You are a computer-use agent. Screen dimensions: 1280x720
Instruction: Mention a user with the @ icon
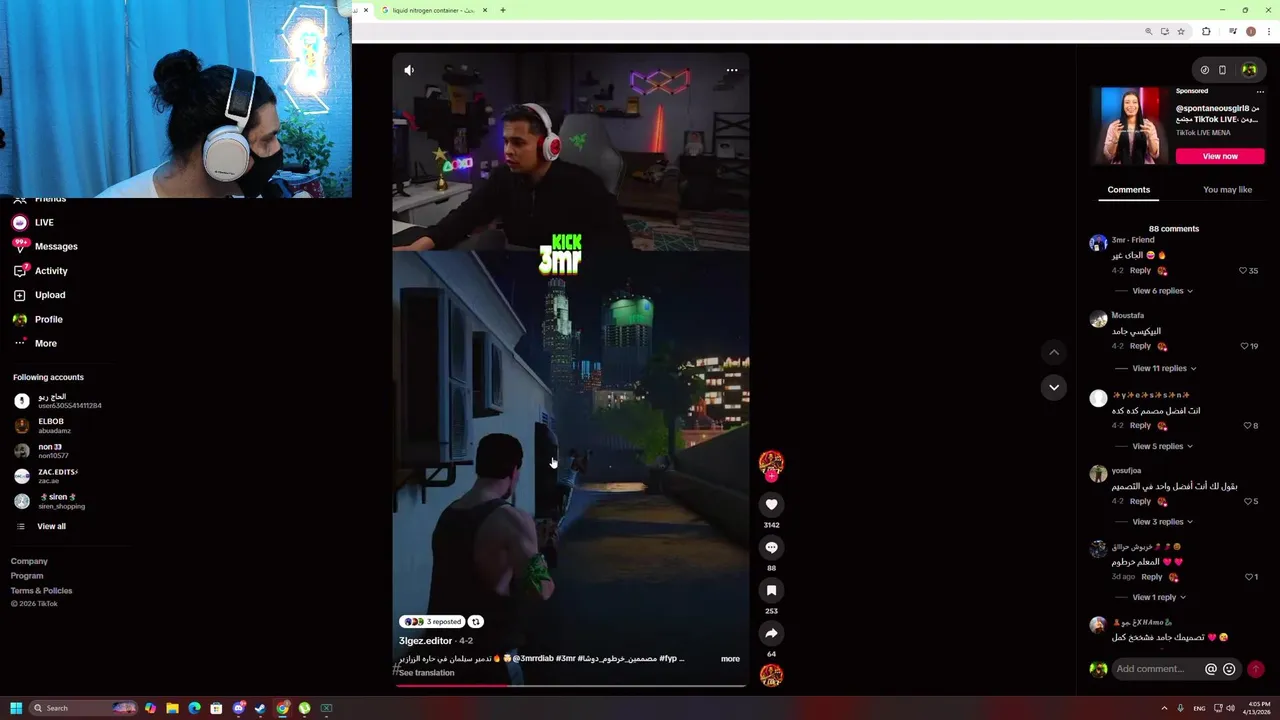[1211, 669]
